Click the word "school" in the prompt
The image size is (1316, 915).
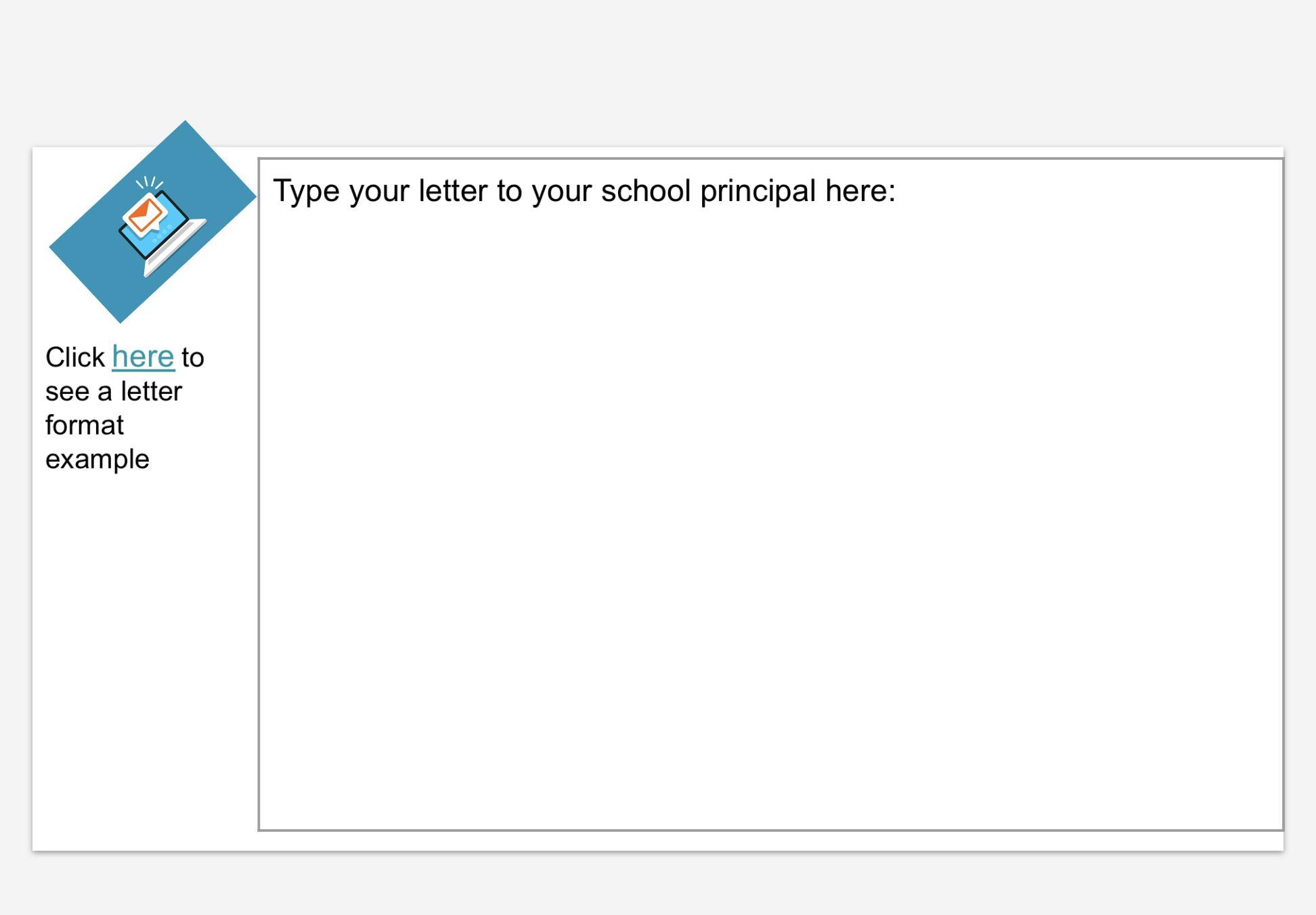pos(645,192)
